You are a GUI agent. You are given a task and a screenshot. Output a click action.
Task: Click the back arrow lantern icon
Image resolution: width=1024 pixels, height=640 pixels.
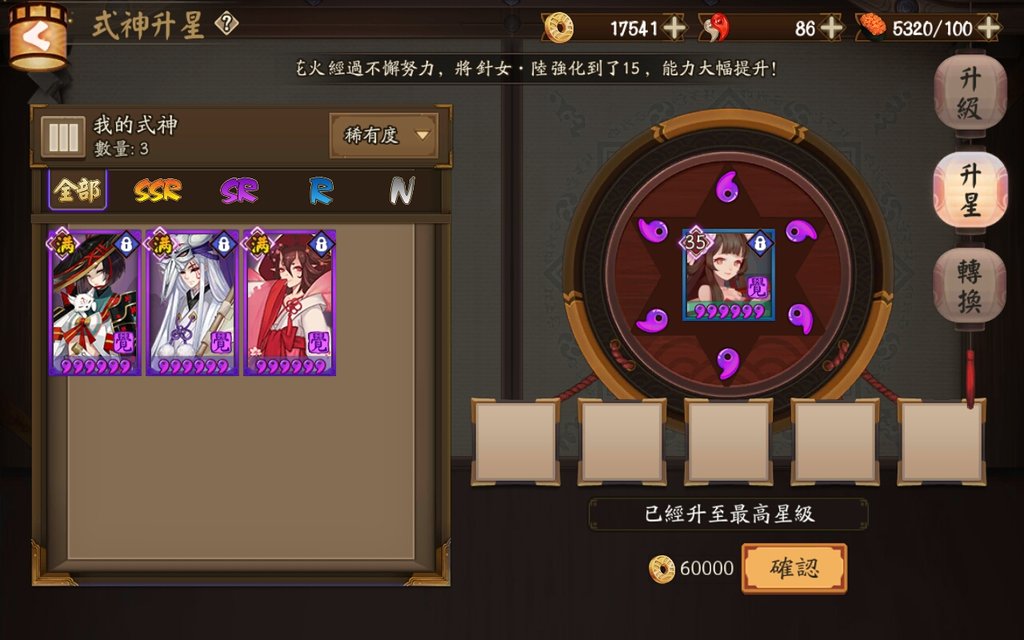point(39,36)
